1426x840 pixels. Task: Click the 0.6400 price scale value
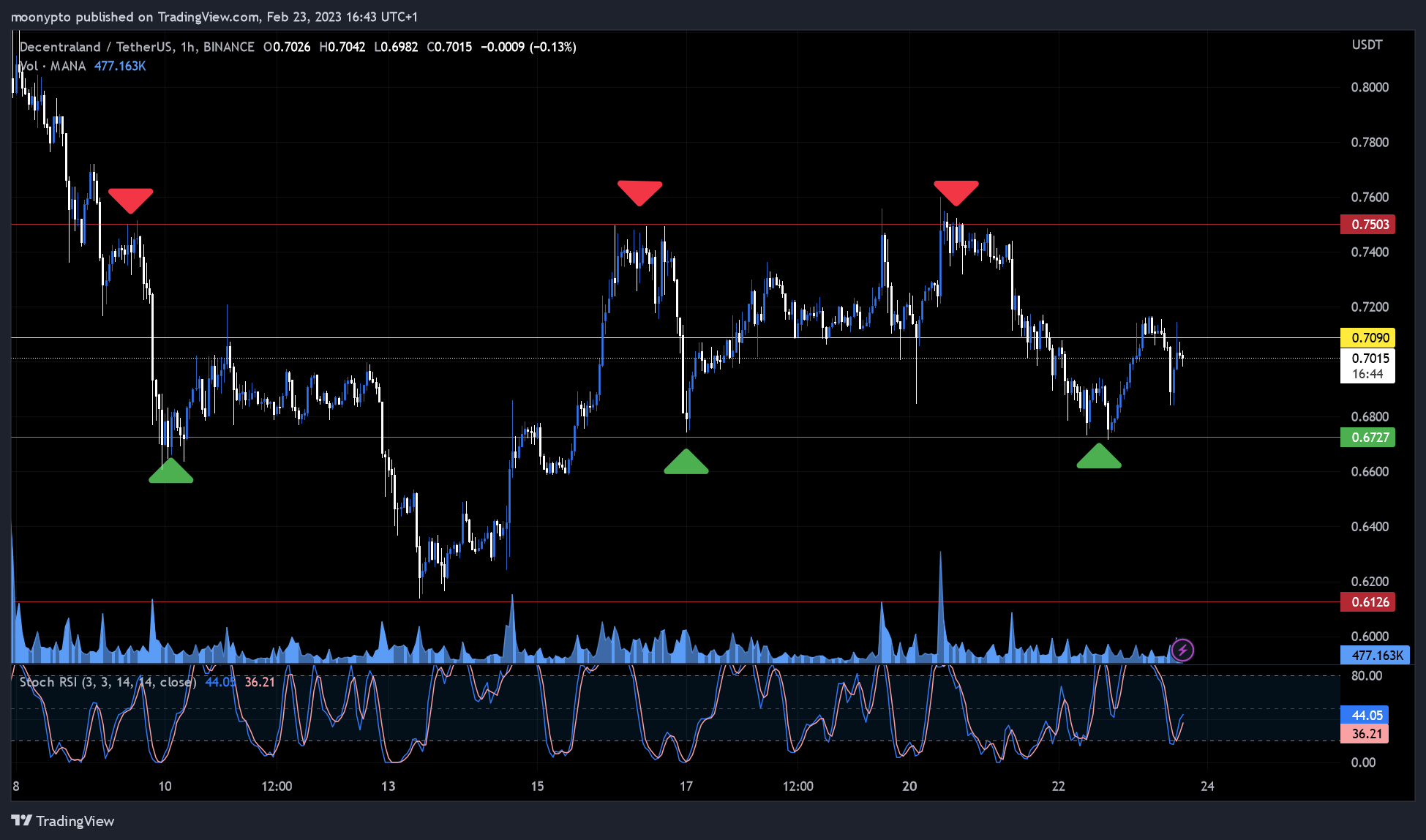point(1370,527)
